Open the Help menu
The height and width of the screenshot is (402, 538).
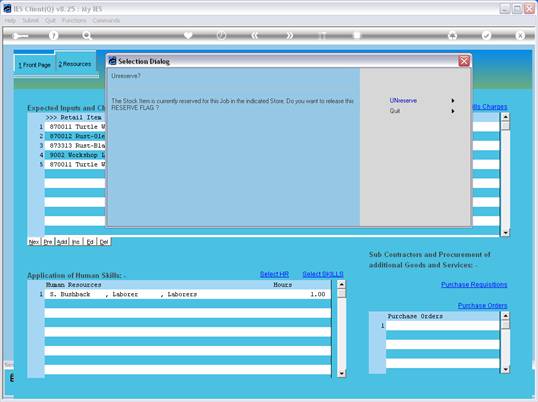10,21
